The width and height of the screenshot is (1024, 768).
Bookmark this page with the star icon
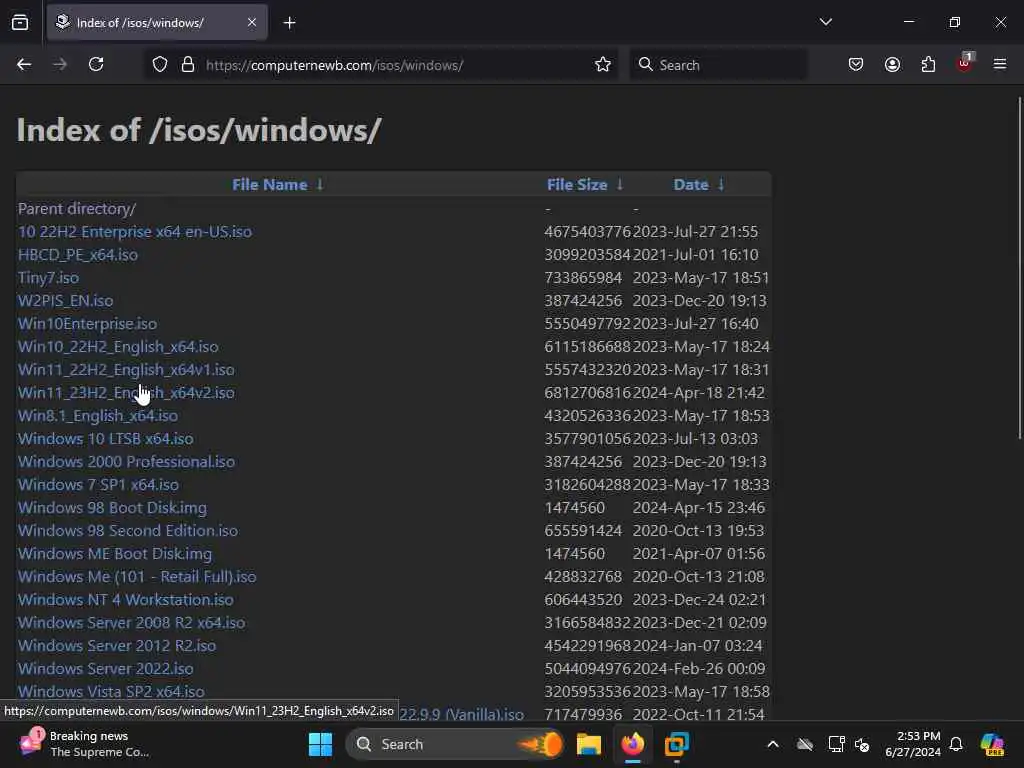coord(603,65)
